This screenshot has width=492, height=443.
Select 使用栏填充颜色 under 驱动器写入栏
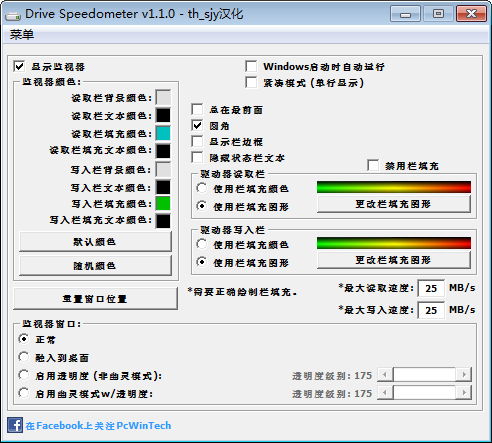click(202, 244)
